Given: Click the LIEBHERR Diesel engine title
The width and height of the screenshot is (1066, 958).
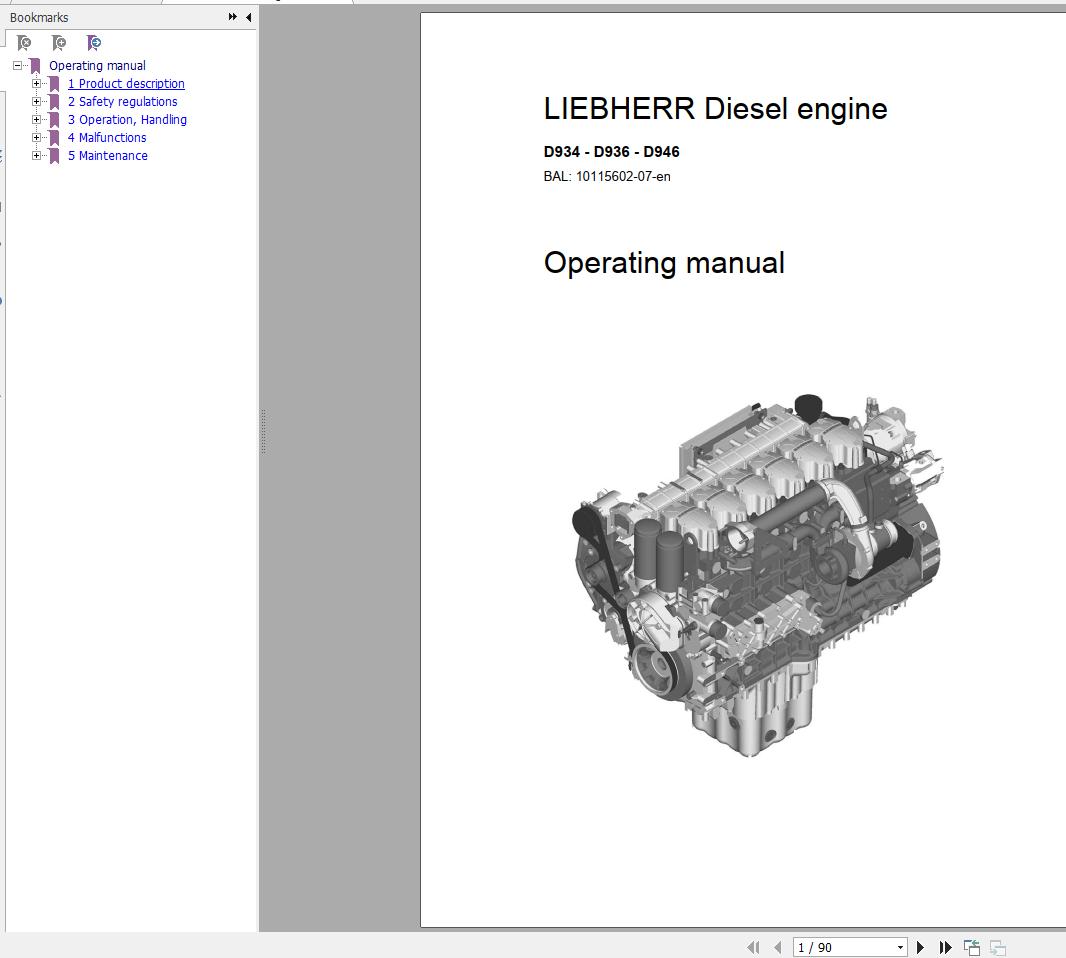Looking at the screenshot, I should pos(715,109).
